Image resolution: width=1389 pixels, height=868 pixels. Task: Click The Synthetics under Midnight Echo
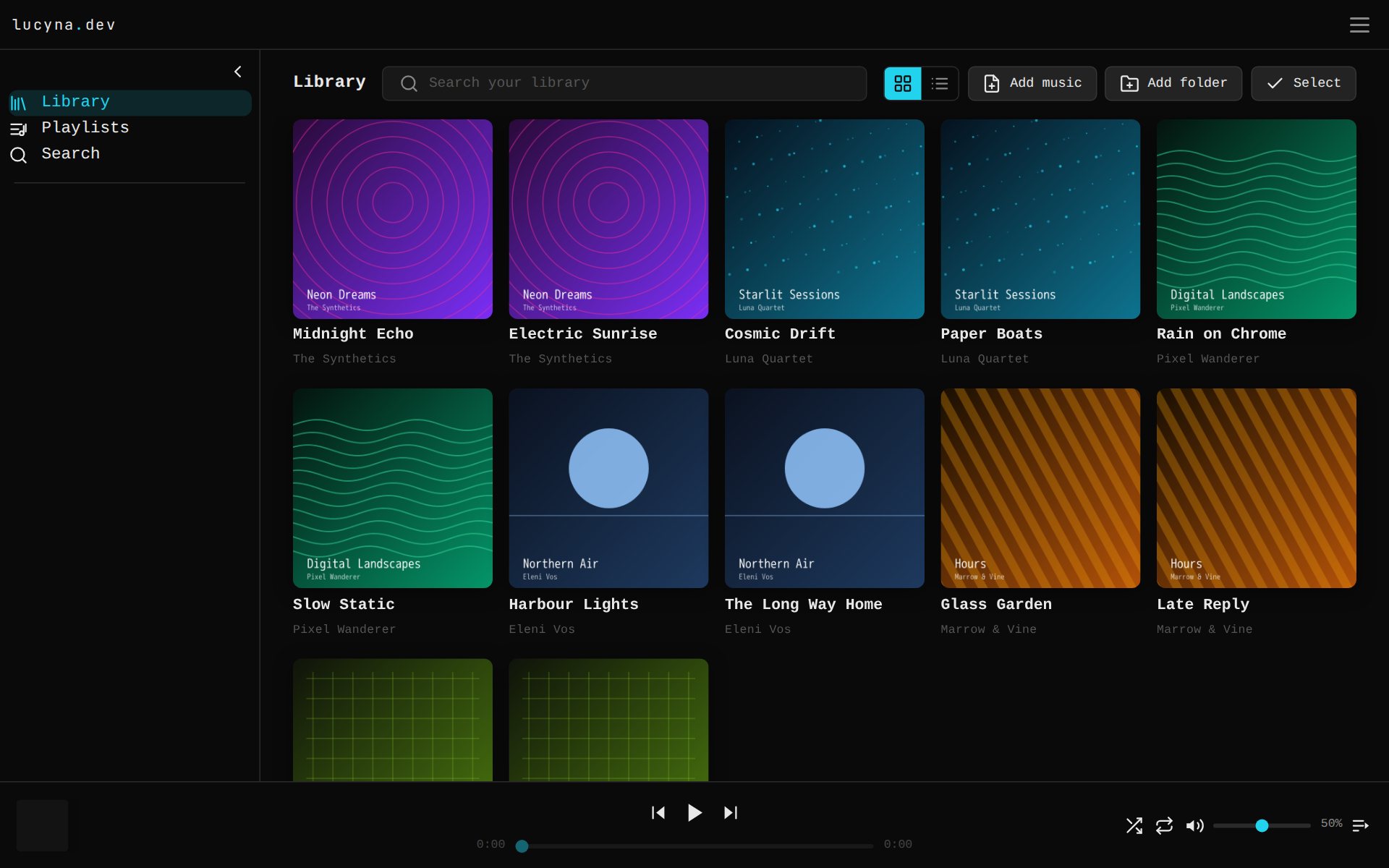344,359
